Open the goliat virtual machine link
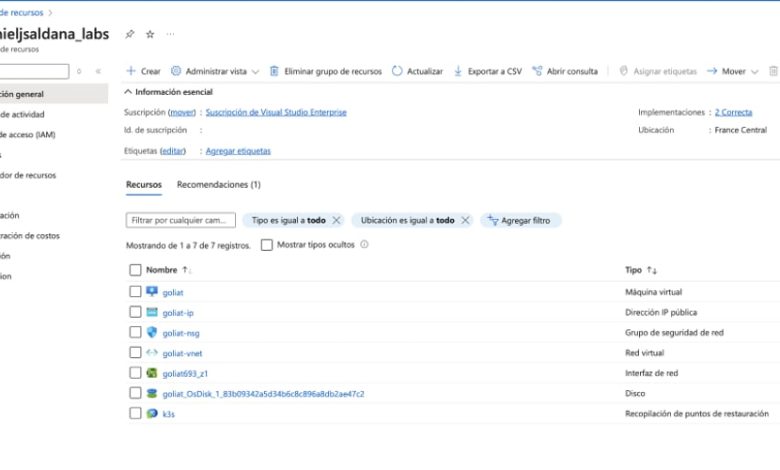780x470 pixels. (x=173, y=292)
